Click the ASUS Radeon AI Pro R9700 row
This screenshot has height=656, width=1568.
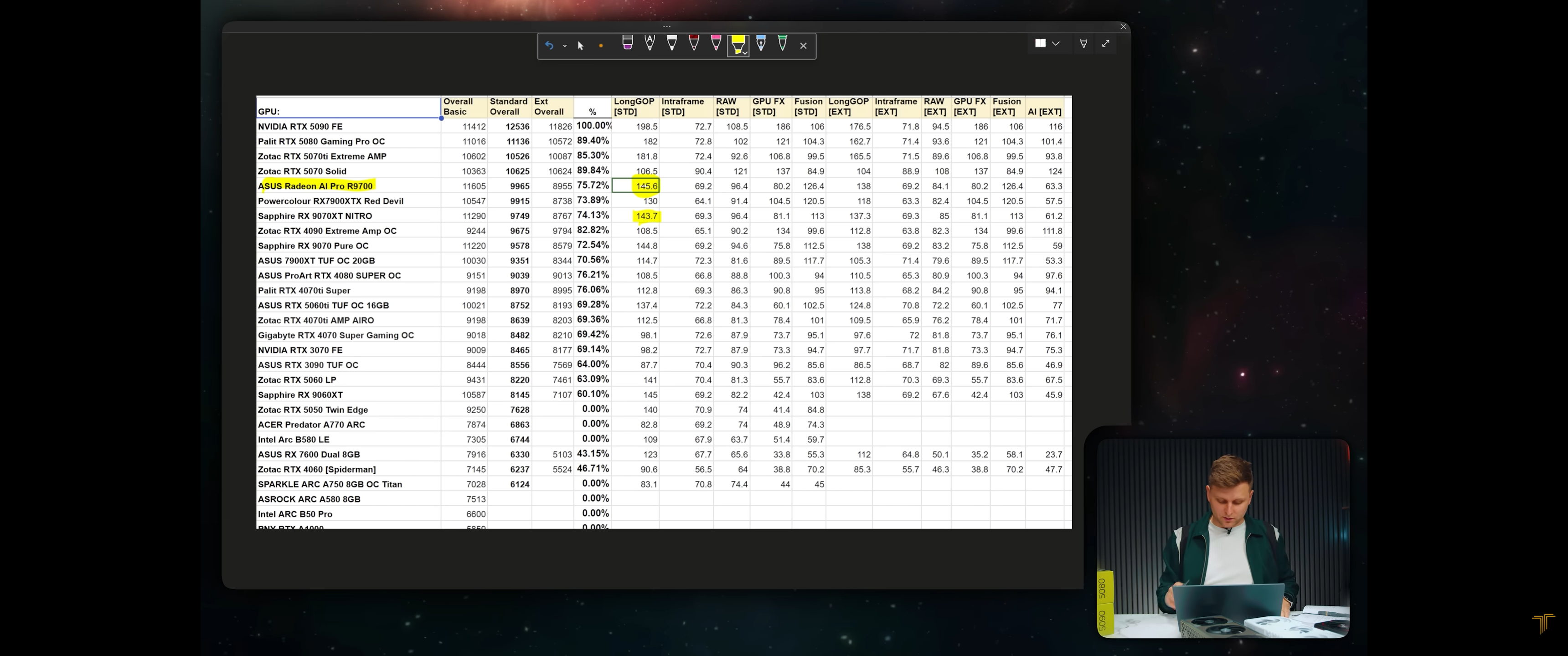point(315,186)
